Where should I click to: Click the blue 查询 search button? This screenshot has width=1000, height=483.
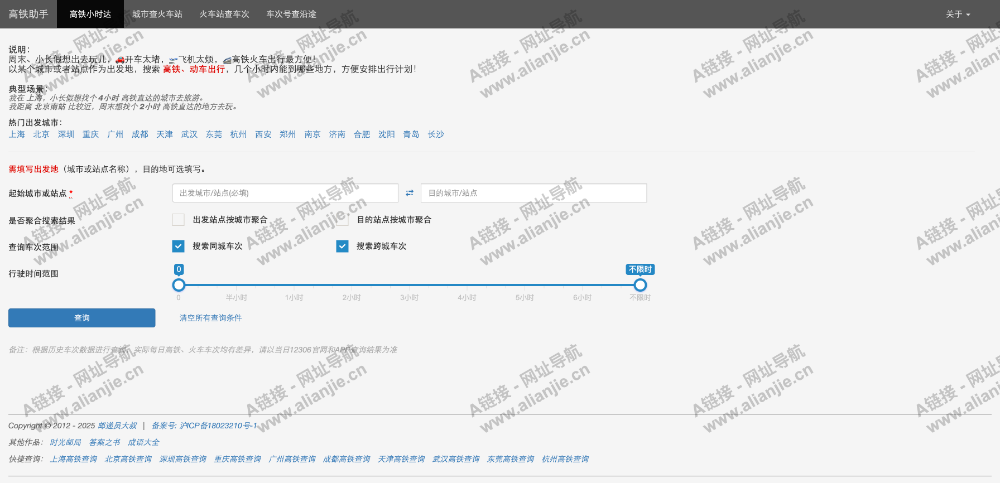(82, 318)
